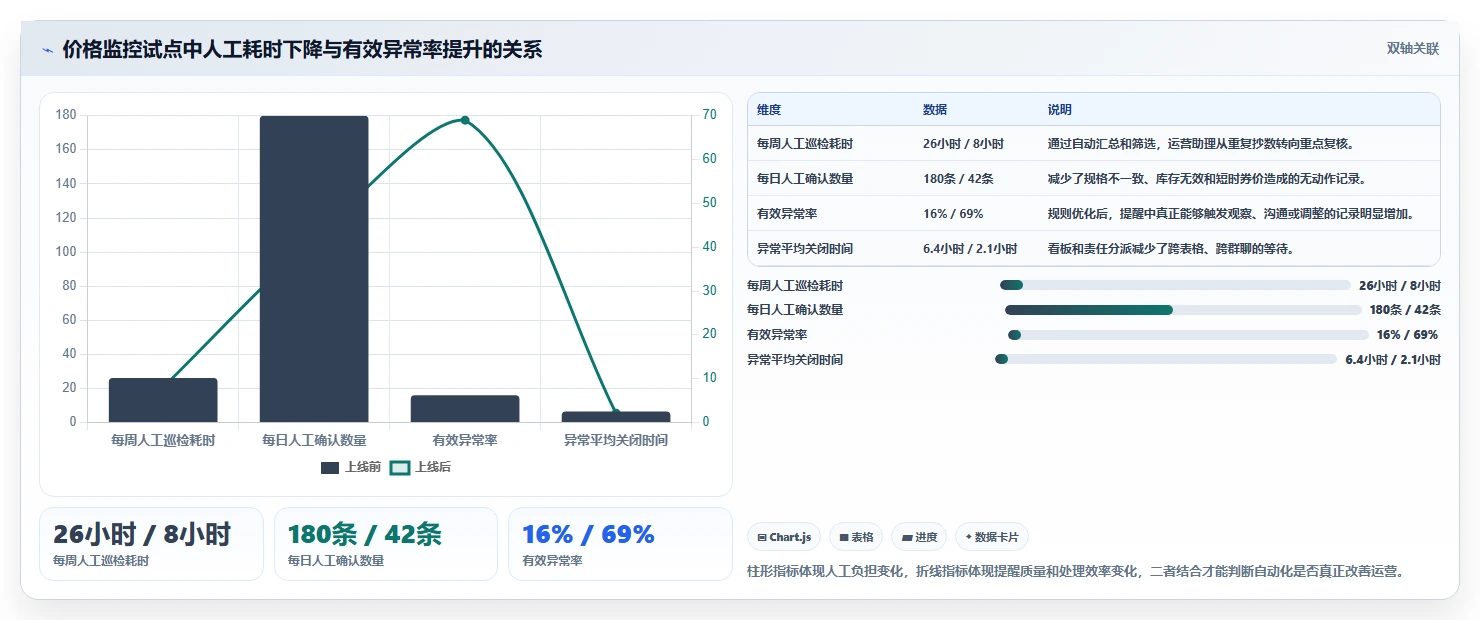1480x620 pixels.
Task: Click the description starting 看板和责任分派
Action: pos(1171,249)
